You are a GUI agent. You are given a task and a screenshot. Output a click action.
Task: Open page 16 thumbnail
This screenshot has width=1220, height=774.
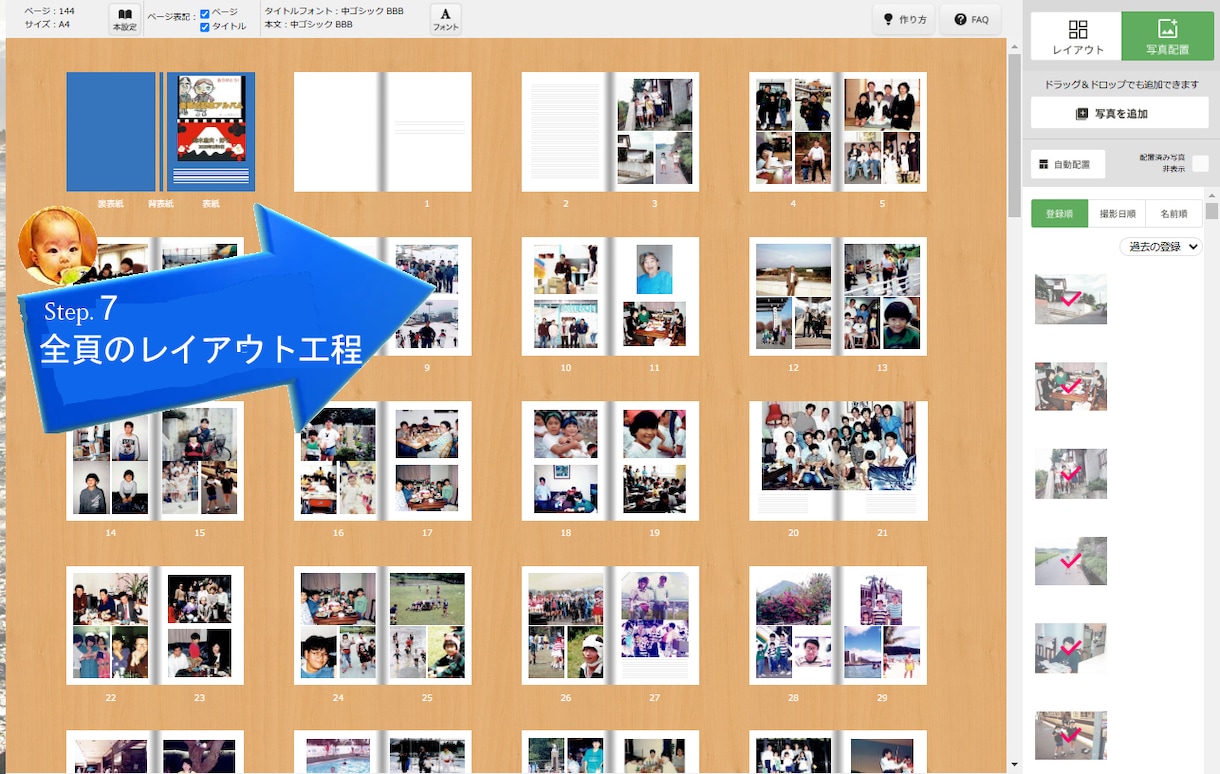338,461
